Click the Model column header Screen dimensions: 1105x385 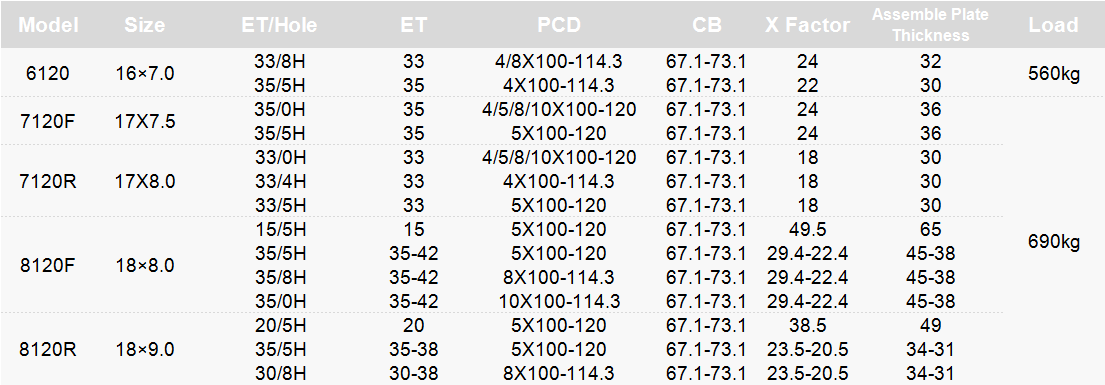click(48, 25)
